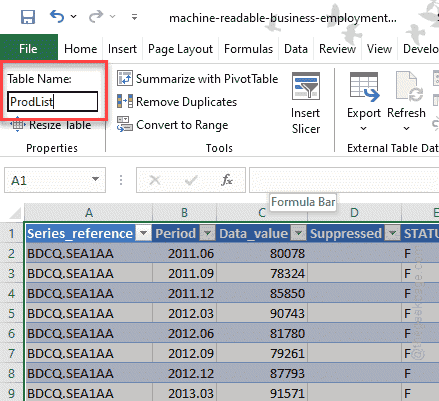The height and width of the screenshot is (401, 439).
Task: Click Convert to Range
Action: coord(173,125)
